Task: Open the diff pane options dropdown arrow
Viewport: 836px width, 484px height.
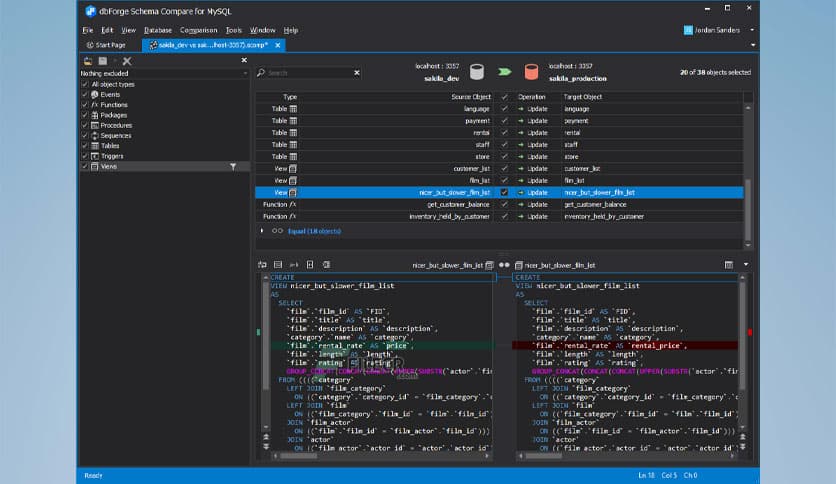Action: (746, 264)
